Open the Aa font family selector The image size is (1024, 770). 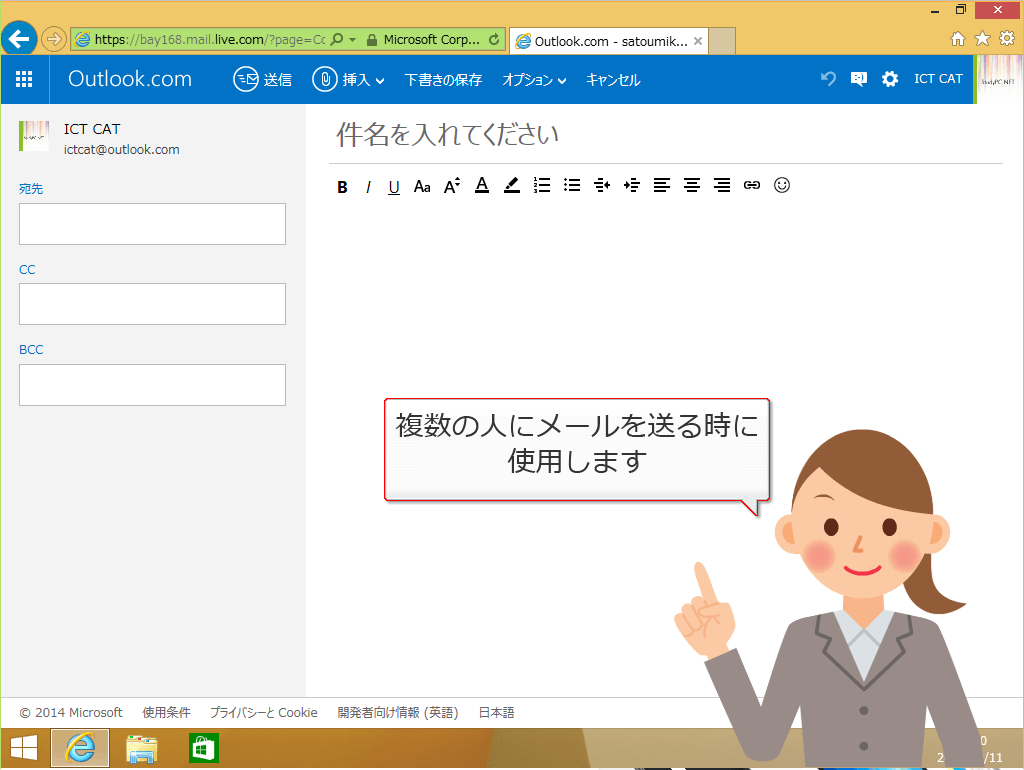pos(422,185)
